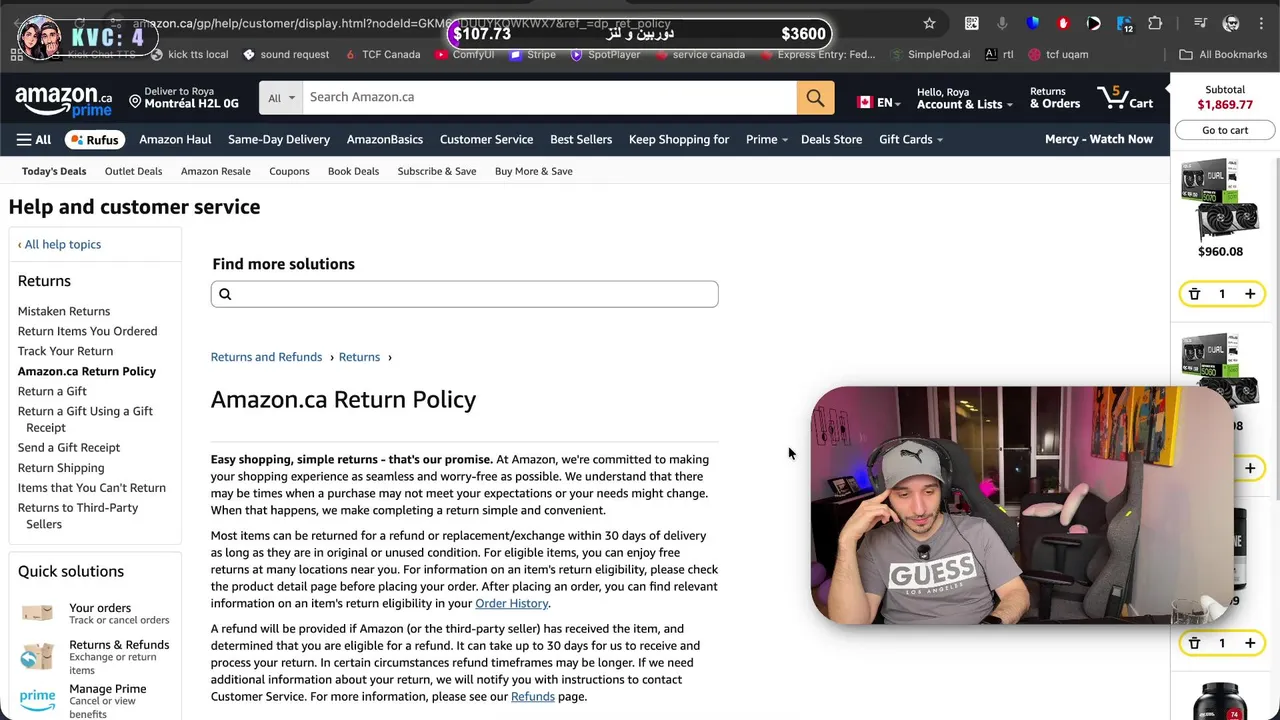This screenshot has width=1280, height=720.
Task: Open Returns & Orders in header
Action: click(x=1055, y=98)
